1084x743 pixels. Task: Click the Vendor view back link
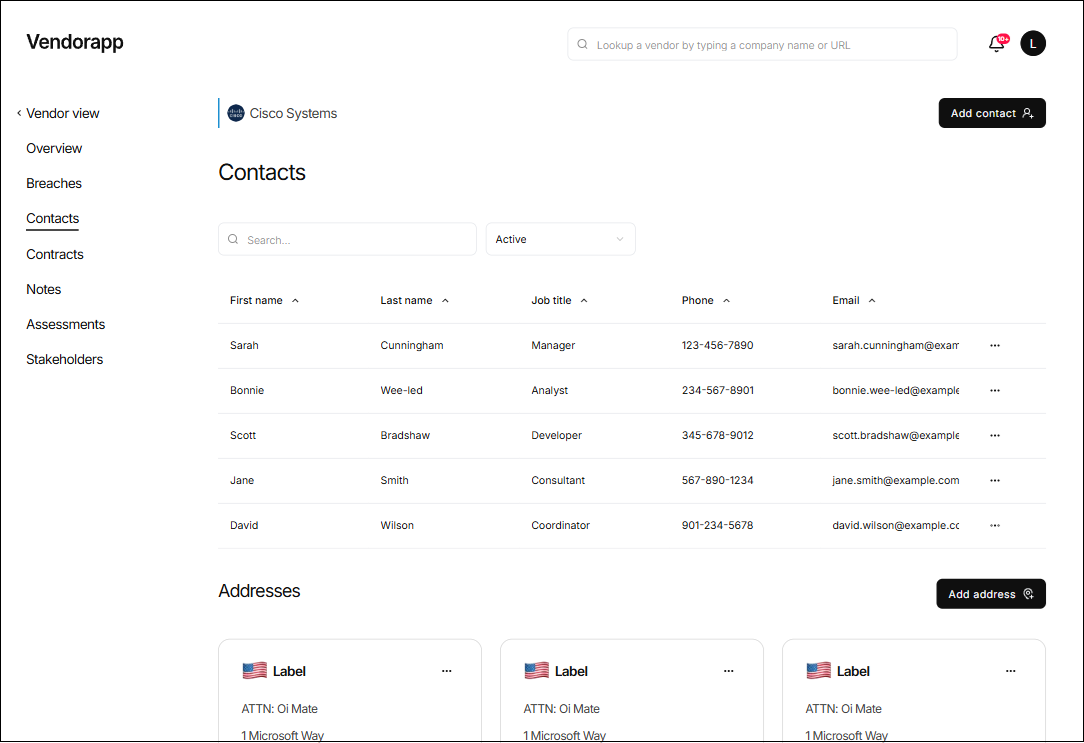62,113
